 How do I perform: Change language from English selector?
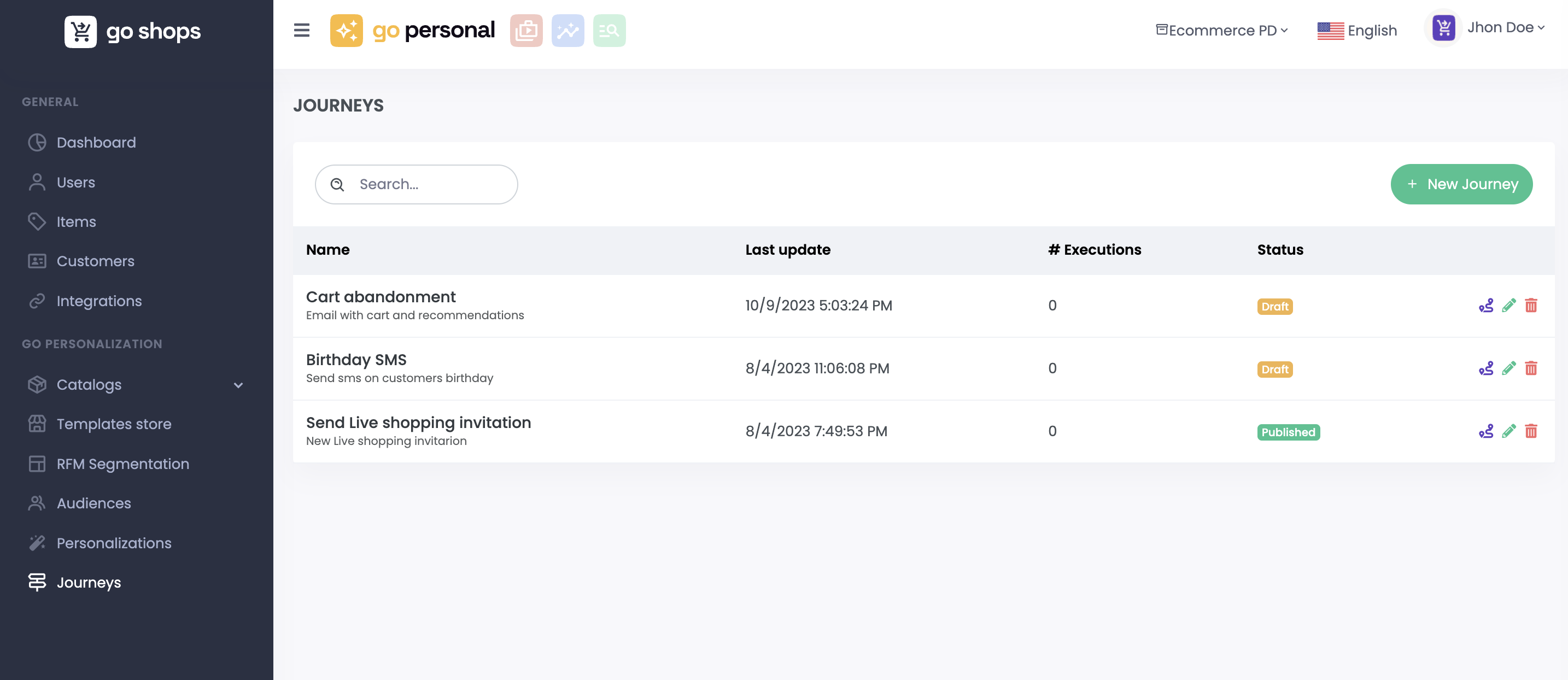[1357, 31]
